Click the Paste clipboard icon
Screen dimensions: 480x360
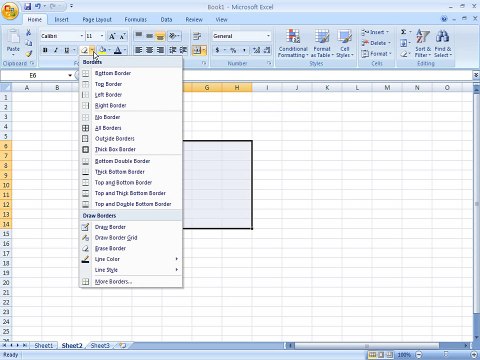pos(13,36)
